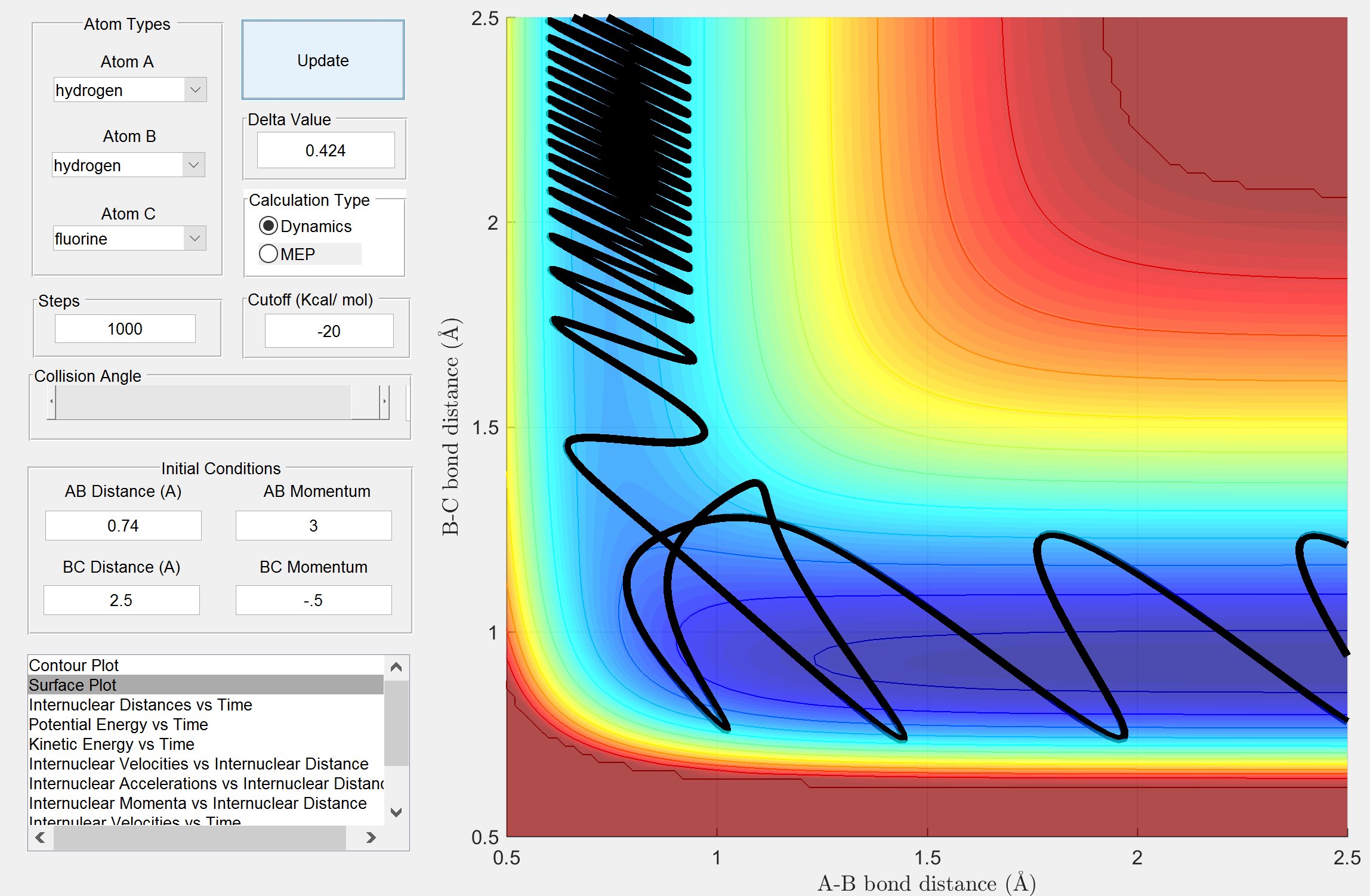The height and width of the screenshot is (896, 1370).
Task: Expand the Atom B hydrogen dropdown
Action: click(193, 165)
